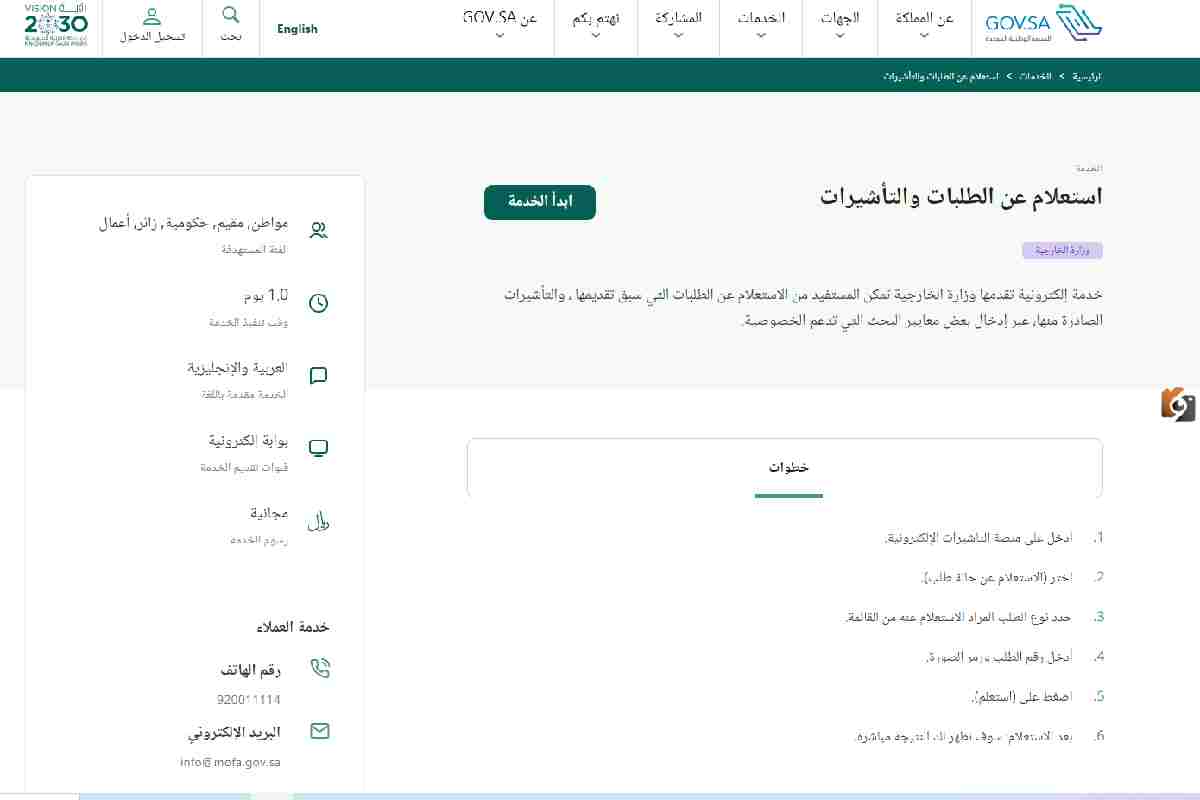This screenshot has width=1200, height=800.
Task: Click the language speech bubble icon
Action: coord(319,376)
